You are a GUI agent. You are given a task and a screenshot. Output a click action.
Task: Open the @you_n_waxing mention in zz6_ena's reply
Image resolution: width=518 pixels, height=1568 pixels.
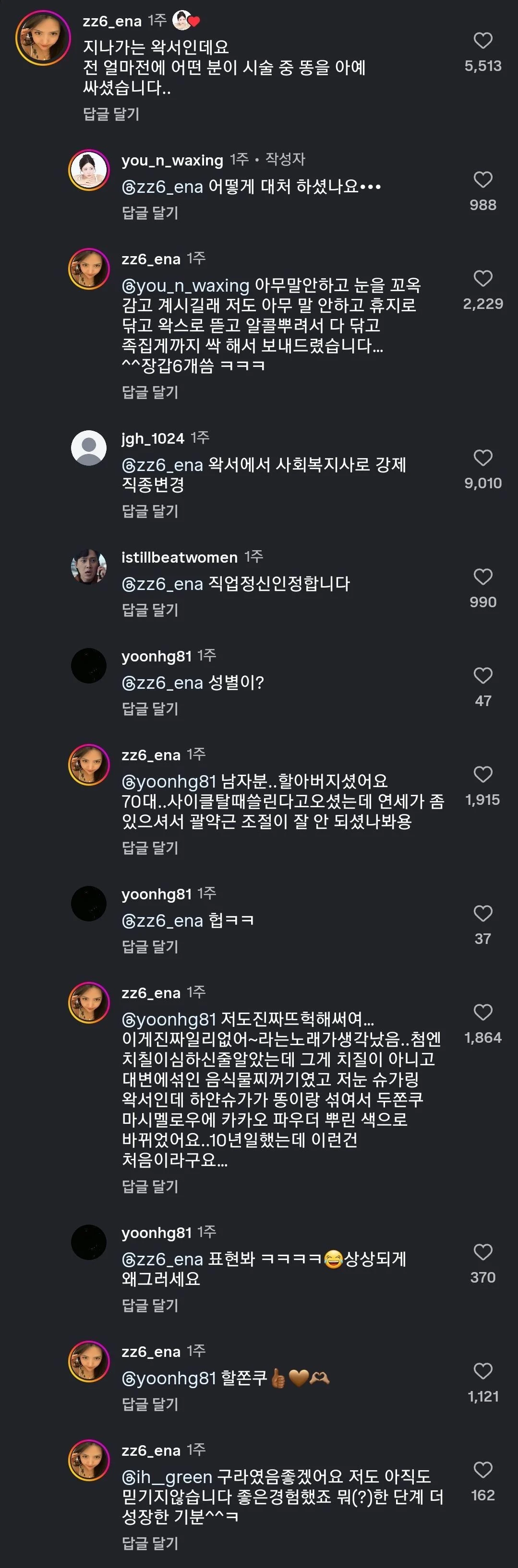tap(185, 285)
